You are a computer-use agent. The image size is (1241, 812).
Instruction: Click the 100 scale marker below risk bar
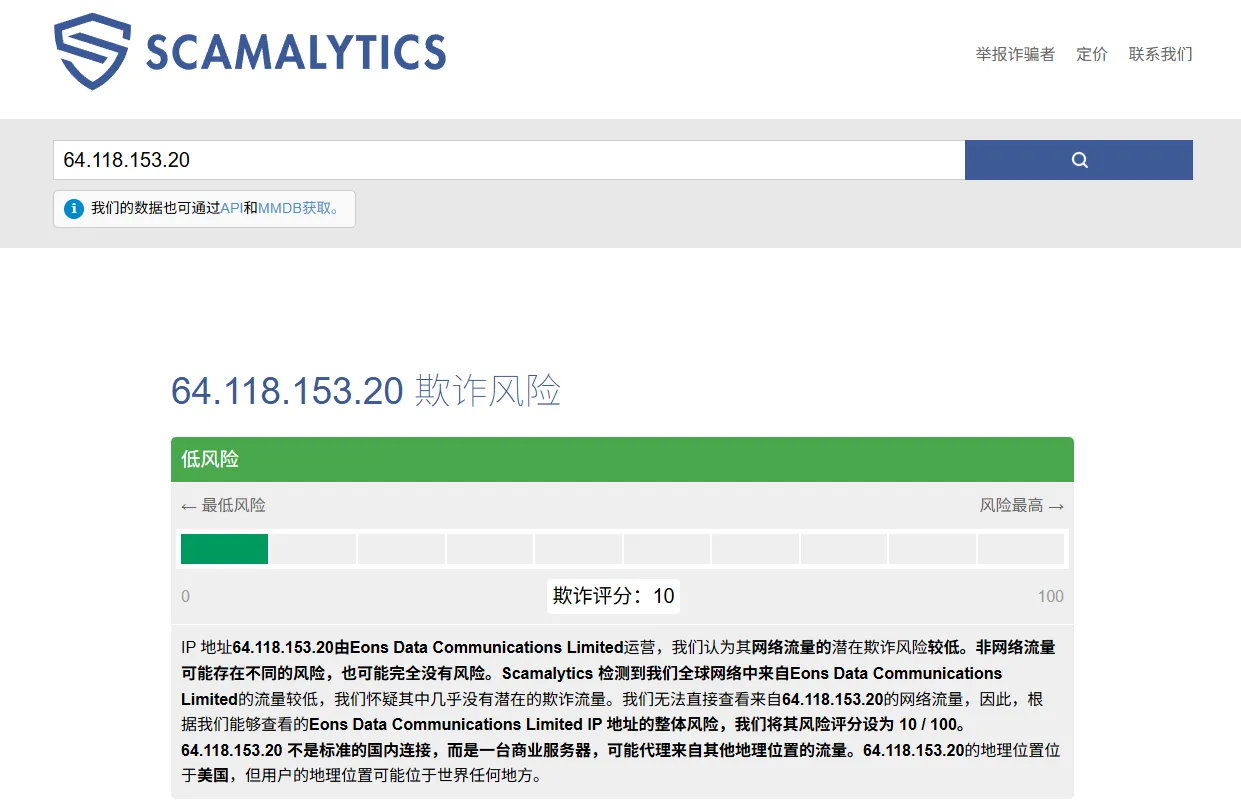point(1050,595)
